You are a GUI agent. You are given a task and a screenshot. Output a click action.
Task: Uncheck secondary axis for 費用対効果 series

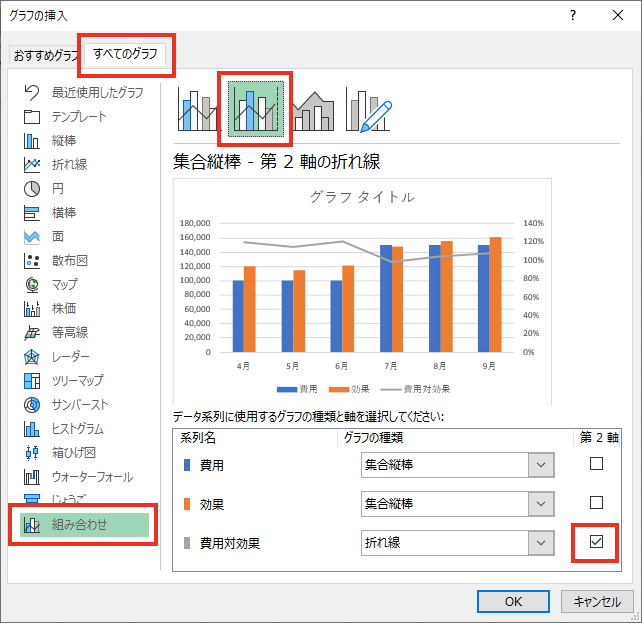[x=596, y=541]
